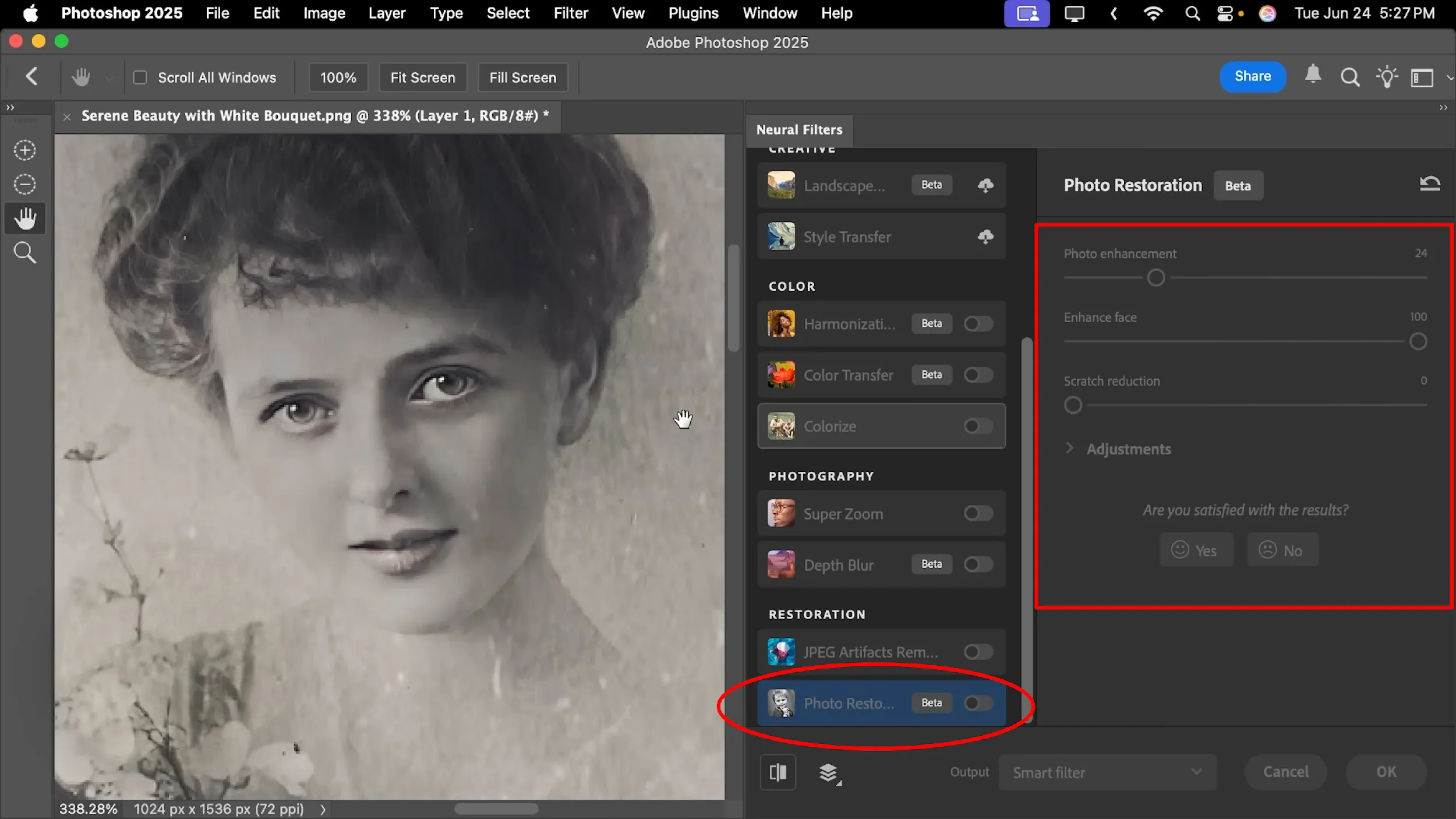Check the Scroll All Windows checkbox

click(x=140, y=76)
